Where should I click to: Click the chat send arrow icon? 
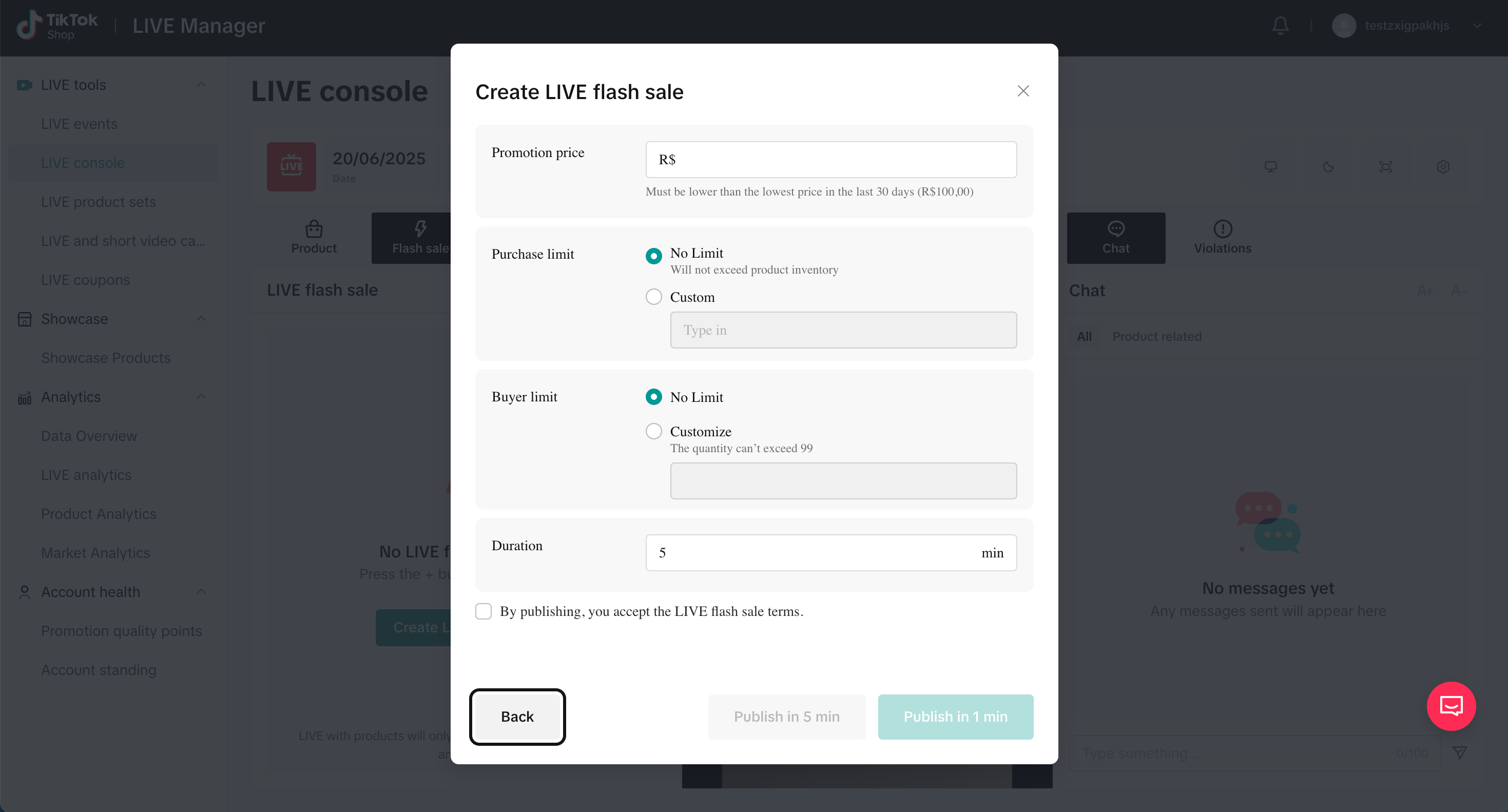pos(1459,752)
